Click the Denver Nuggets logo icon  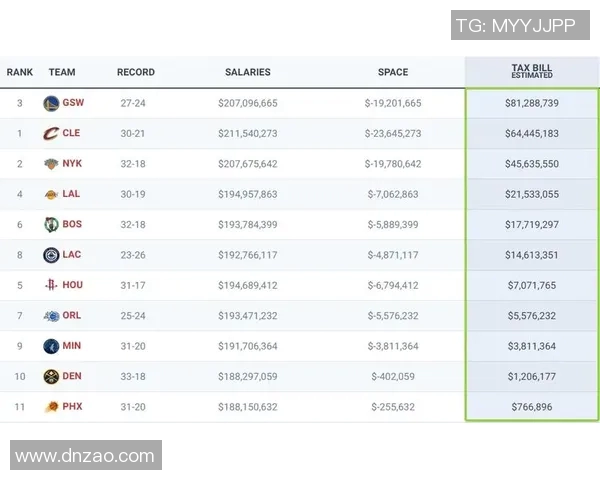pyautogui.click(x=51, y=376)
